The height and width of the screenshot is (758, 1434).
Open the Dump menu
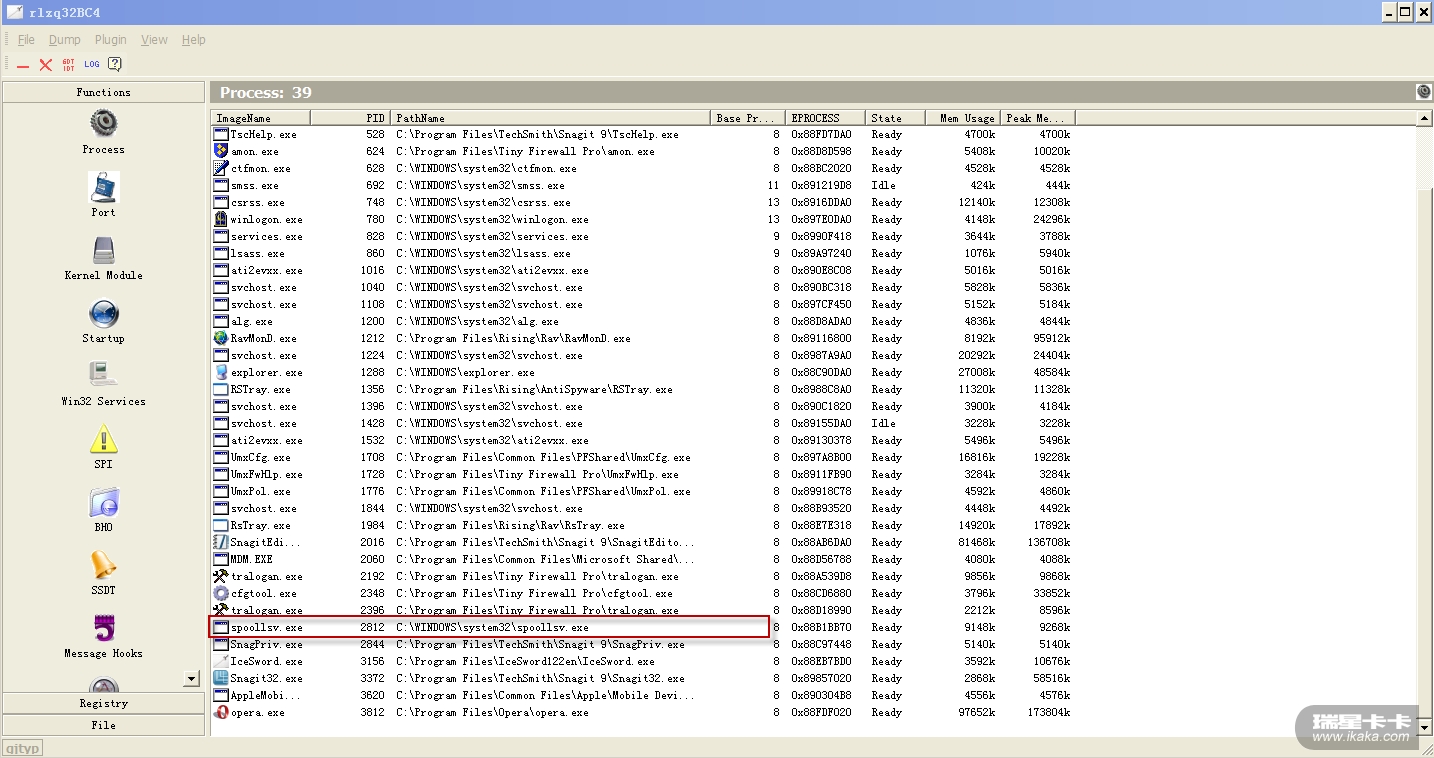[65, 40]
